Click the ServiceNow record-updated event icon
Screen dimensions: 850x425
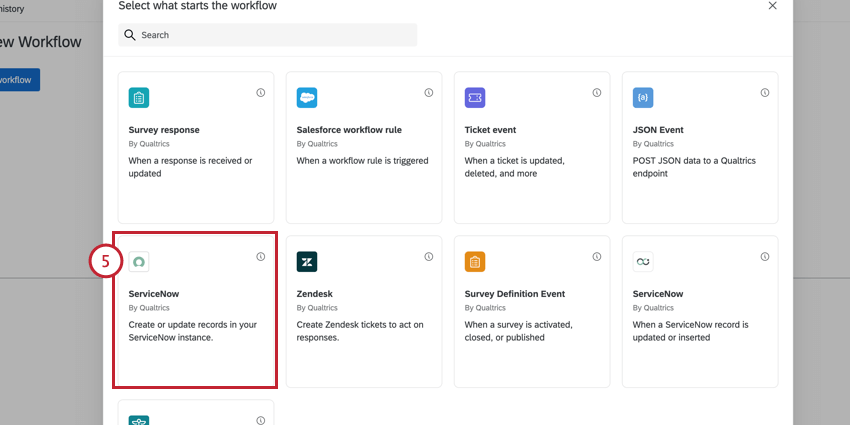pyautogui.click(x=643, y=262)
